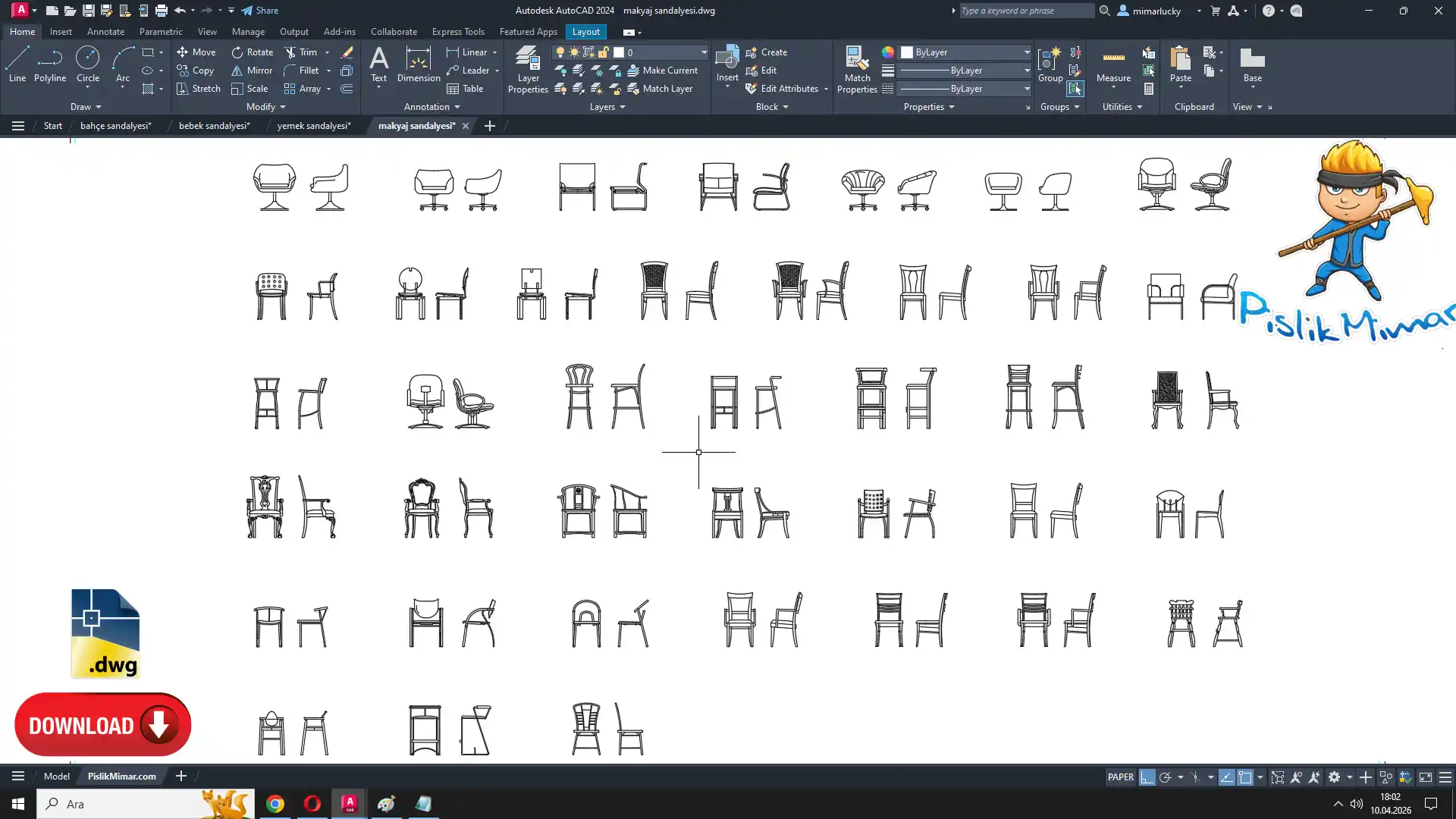Click the Insert block icon
1456x819 pixels.
coord(726,58)
